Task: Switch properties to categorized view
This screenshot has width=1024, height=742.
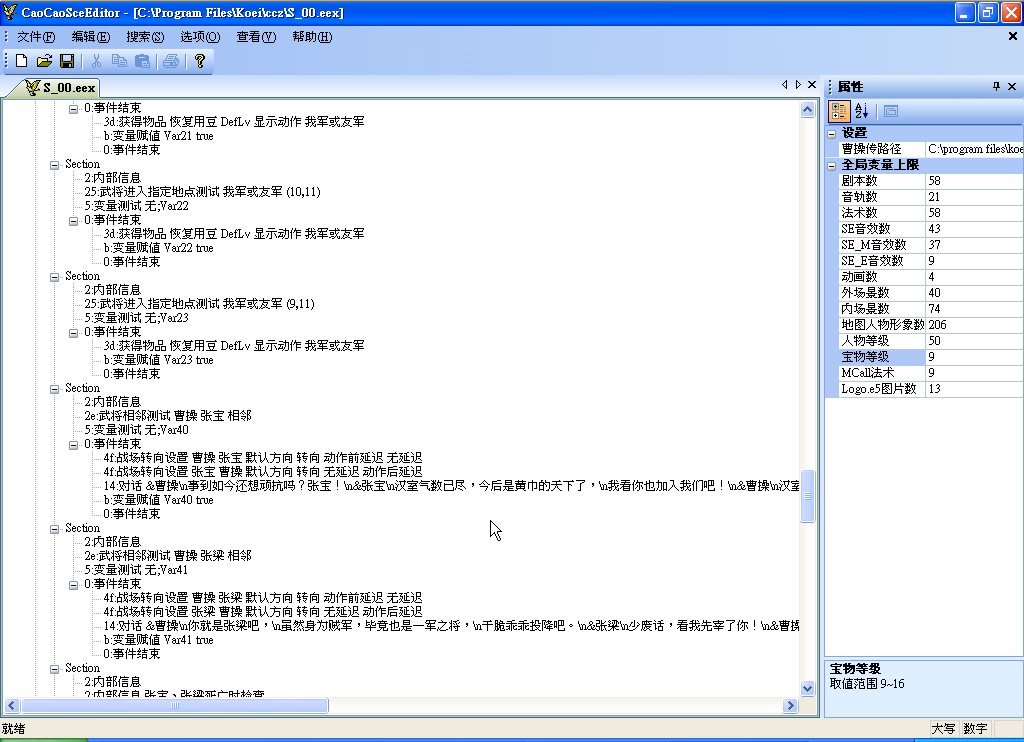Action: 840,111
